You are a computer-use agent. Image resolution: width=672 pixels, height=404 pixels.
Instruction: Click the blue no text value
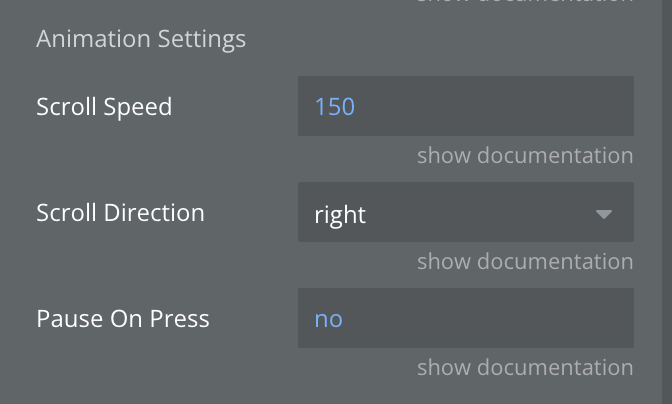[x=328, y=319]
